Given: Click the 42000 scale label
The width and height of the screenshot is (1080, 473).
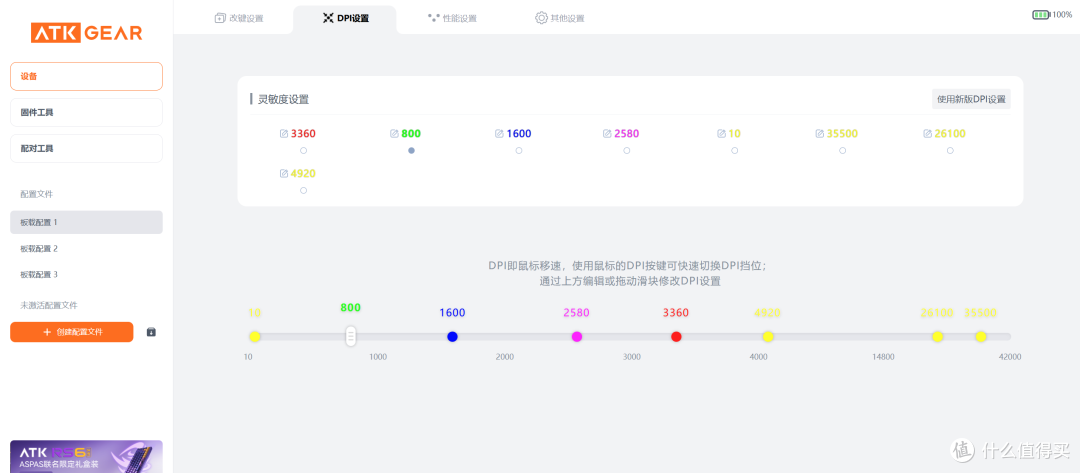Looking at the screenshot, I should pyautogui.click(x=1010, y=357).
